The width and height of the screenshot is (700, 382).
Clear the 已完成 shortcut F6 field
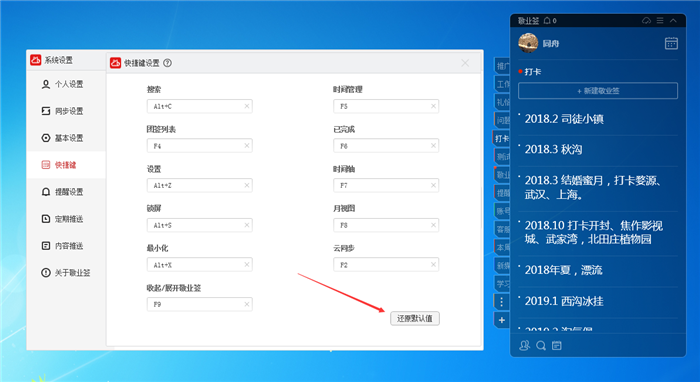click(433, 146)
